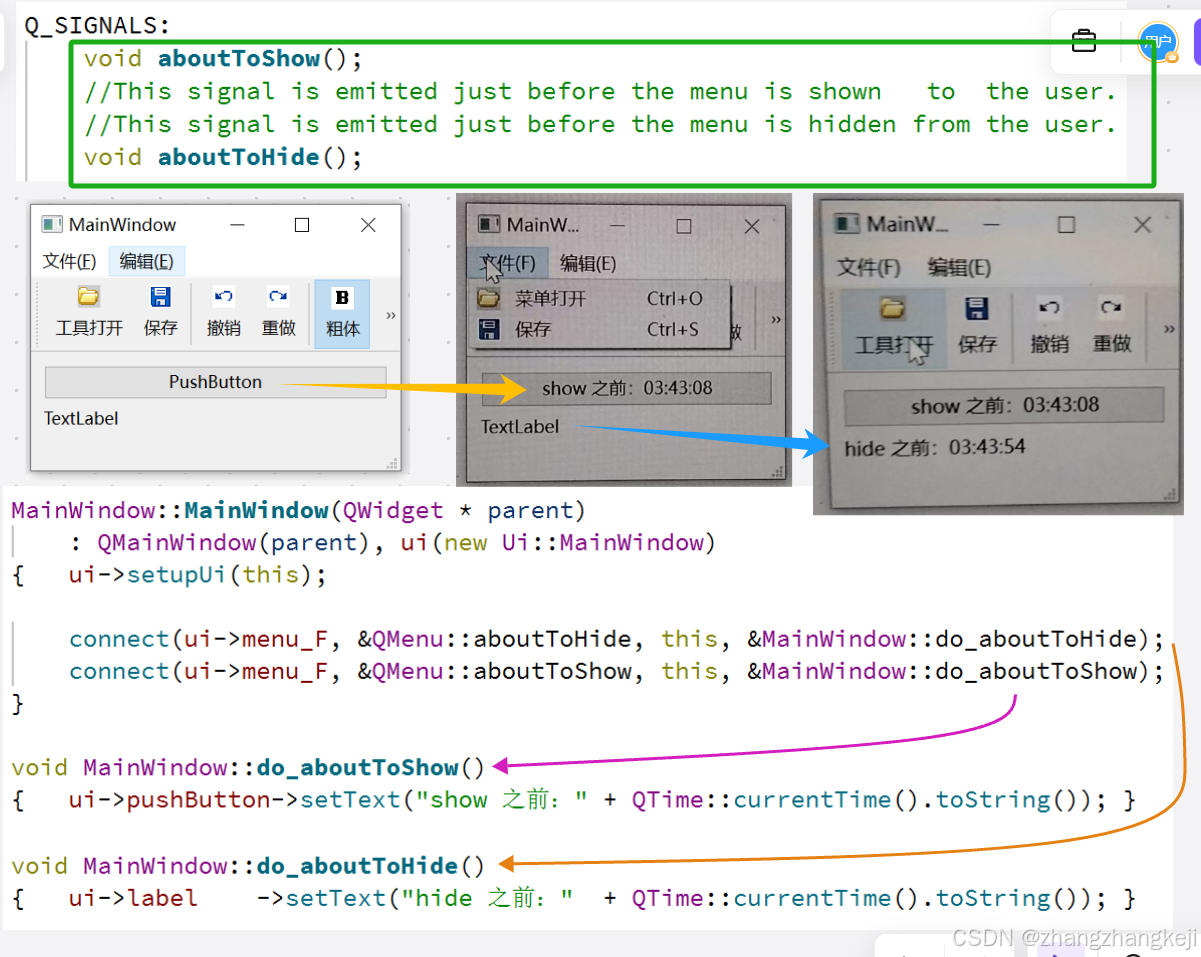The width and height of the screenshot is (1201, 957).
Task: Maximize the middle window with open menu
Action: (x=684, y=226)
